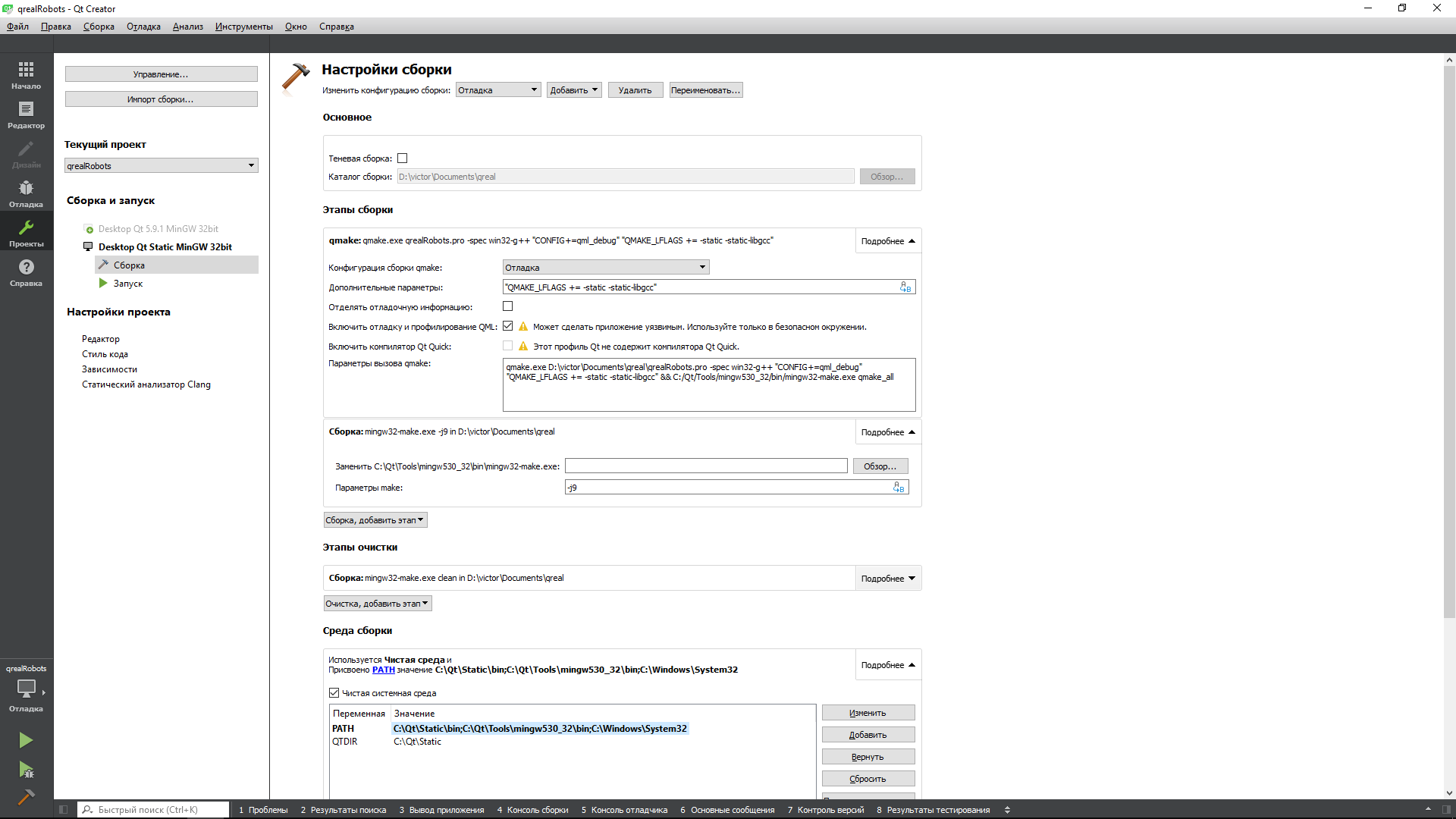1456x819 pixels.
Task: Open the Файл menu
Action: point(18,27)
